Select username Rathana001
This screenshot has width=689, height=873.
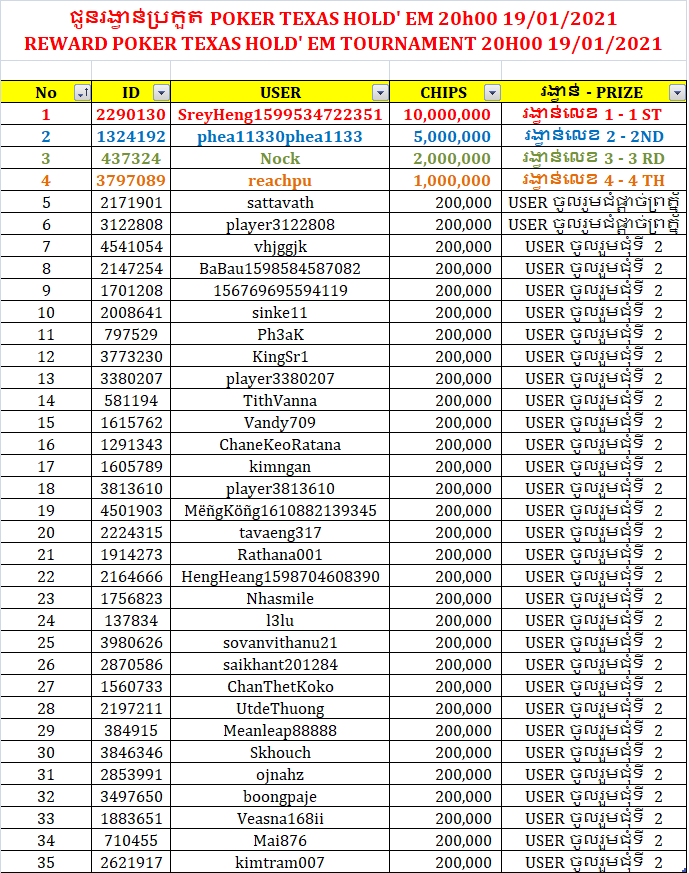click(280, 555)
